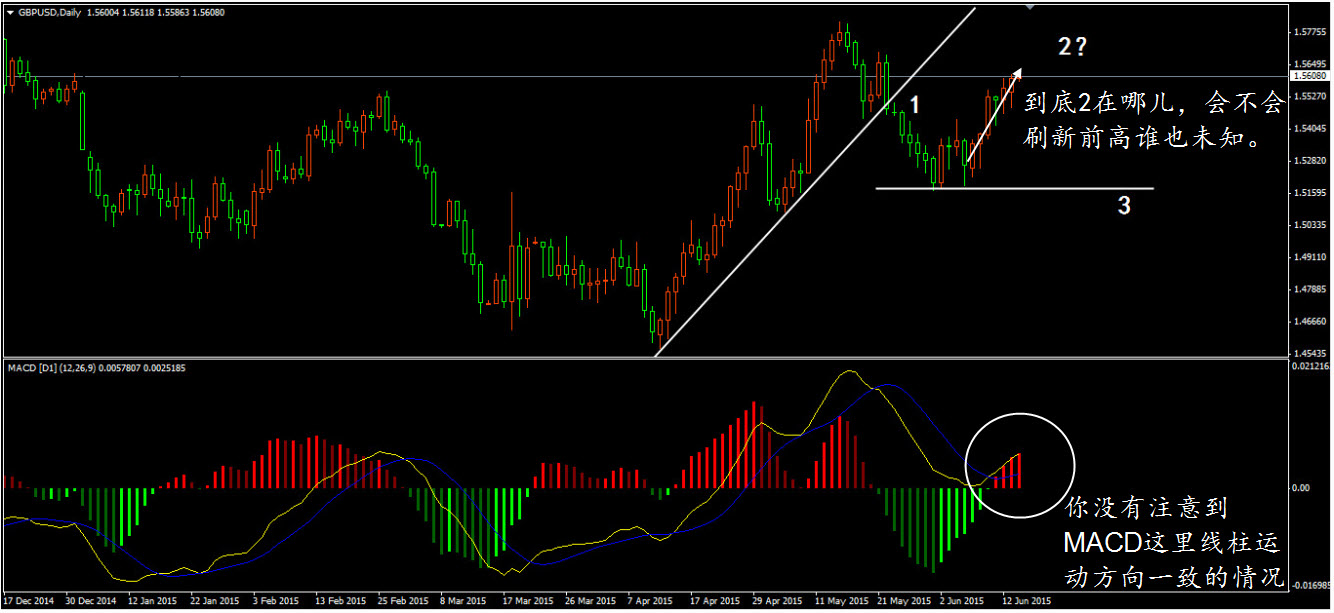The height and width of the screenshot is (613, 1334).
Task: Click the chart shift marker triangle at top
Action: click(x=1030, y=7)
